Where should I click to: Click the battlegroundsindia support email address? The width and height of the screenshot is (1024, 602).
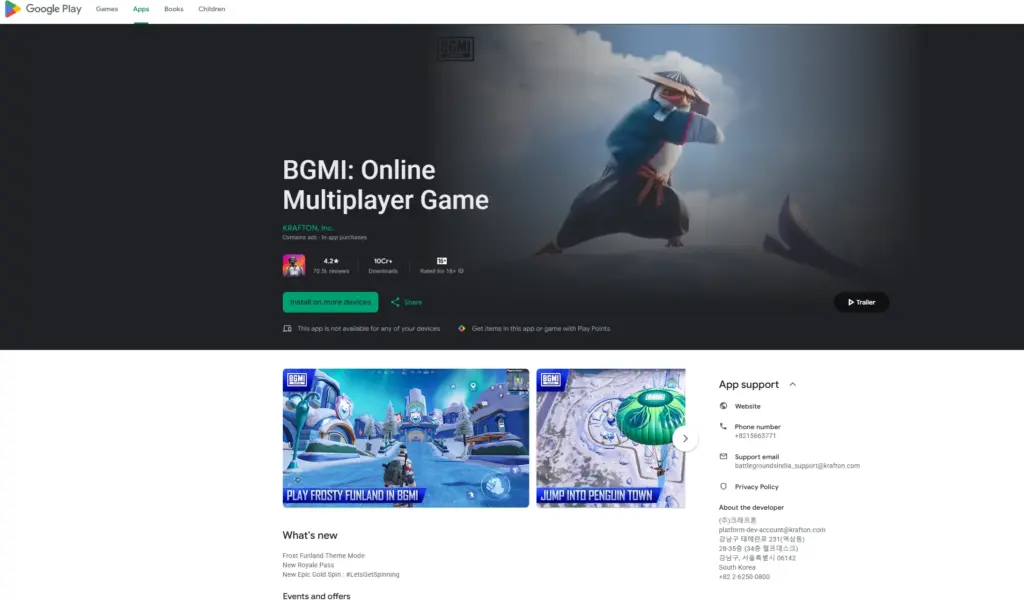click(x=797, y=466)
